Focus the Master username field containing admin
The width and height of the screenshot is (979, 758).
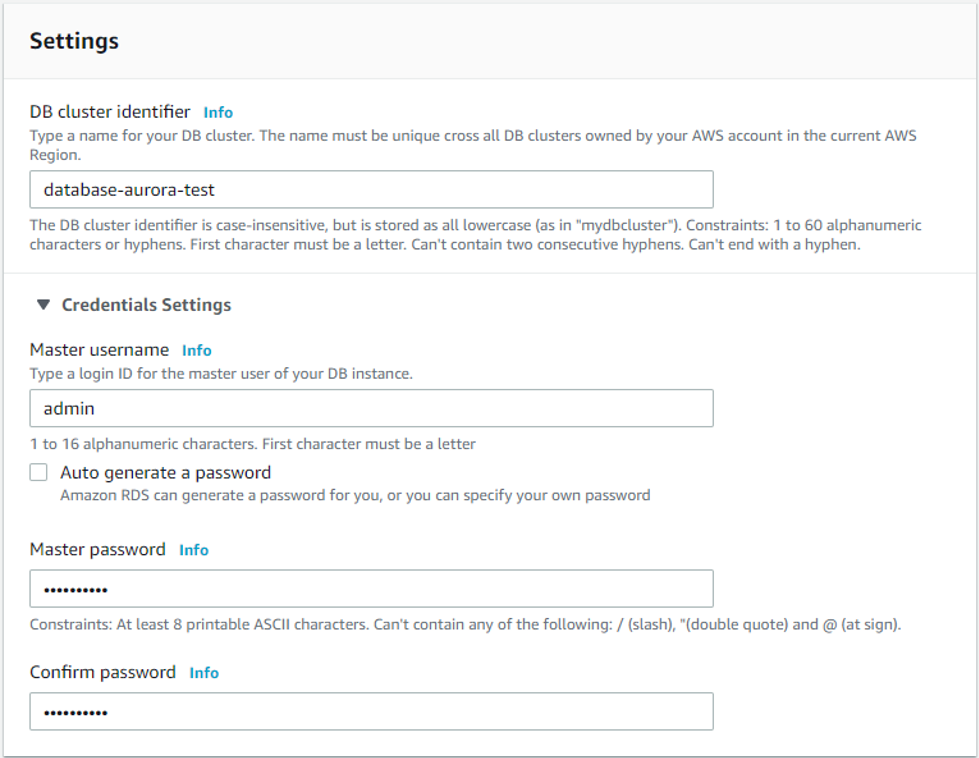click(x=371, y=408)
